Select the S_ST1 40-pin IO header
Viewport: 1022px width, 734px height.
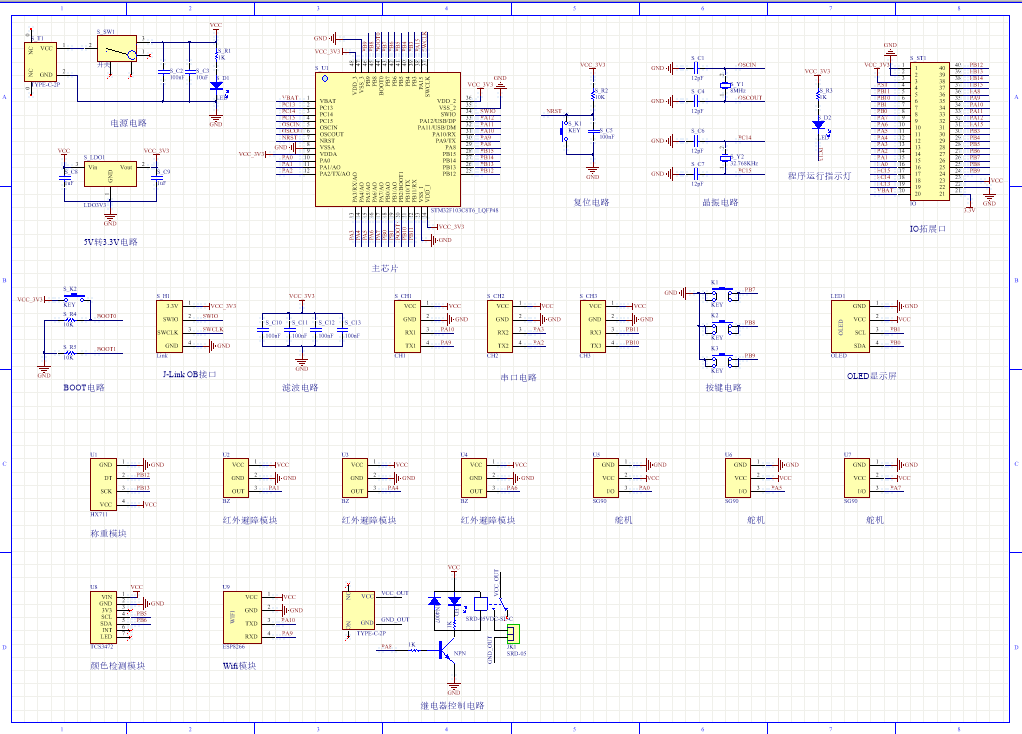coord(930,131)
